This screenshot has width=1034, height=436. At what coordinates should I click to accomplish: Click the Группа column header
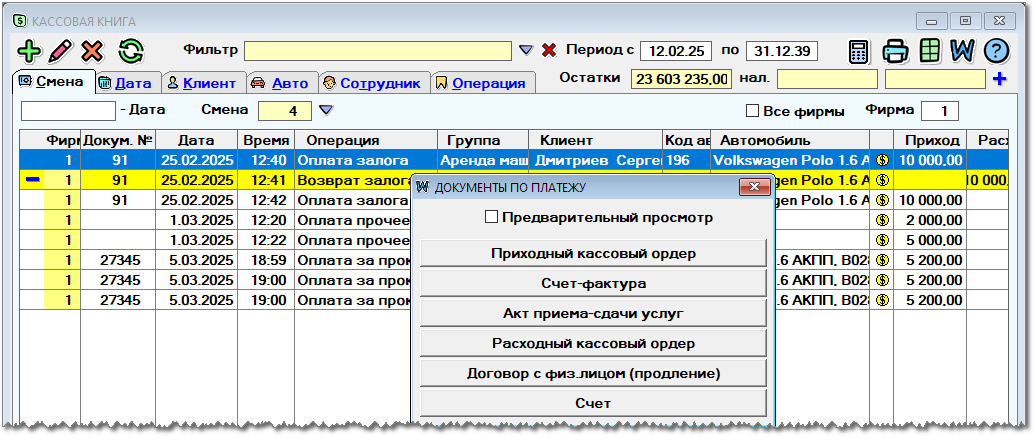pyautogui.click(x=483, y=140)
